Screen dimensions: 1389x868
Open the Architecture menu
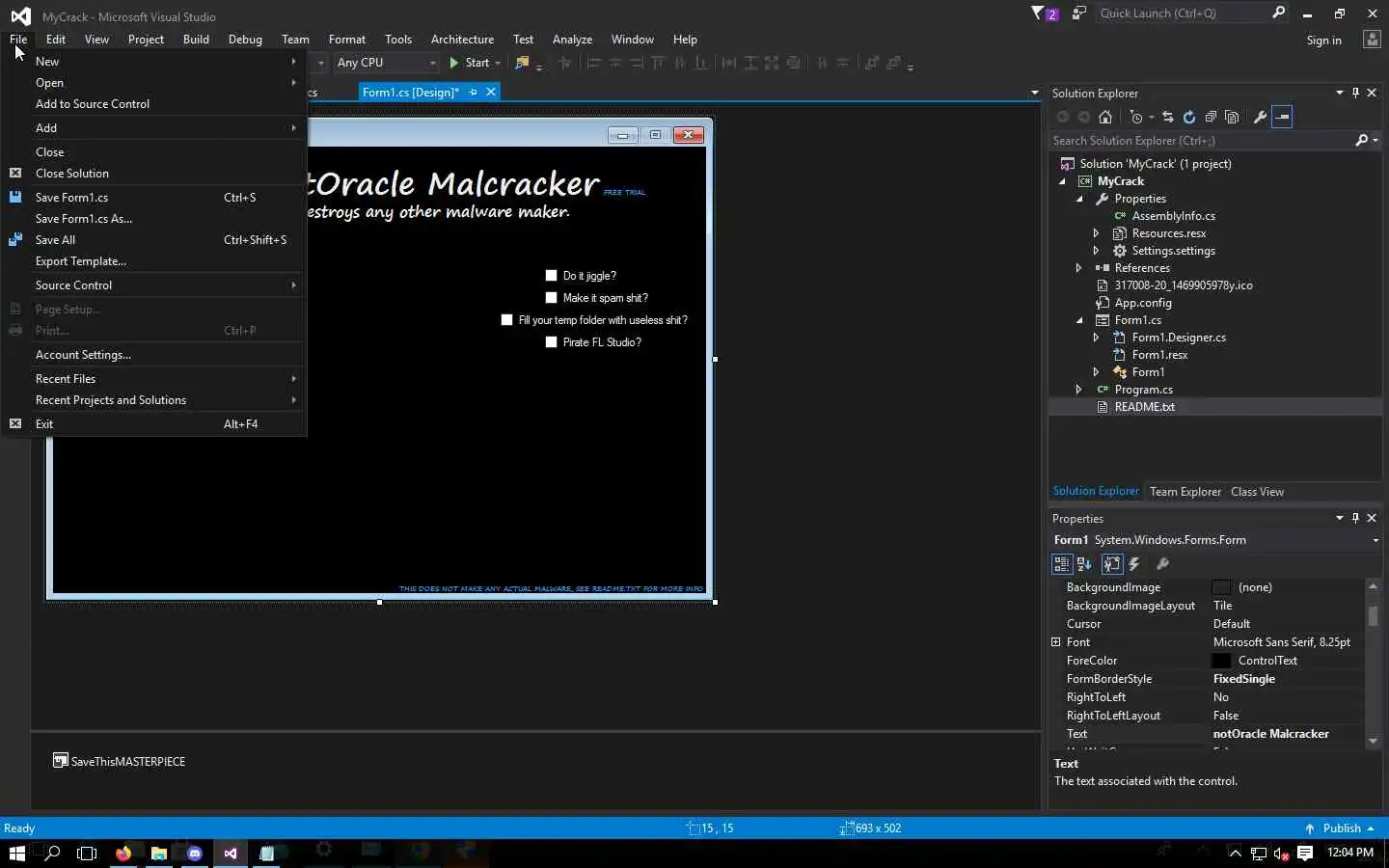pyautogui.click(x=462, y=40)
